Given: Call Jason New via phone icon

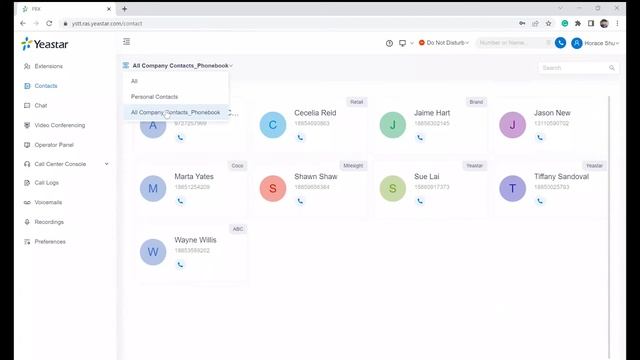Looking at the screenshot, I should click(x=540, y=138).
